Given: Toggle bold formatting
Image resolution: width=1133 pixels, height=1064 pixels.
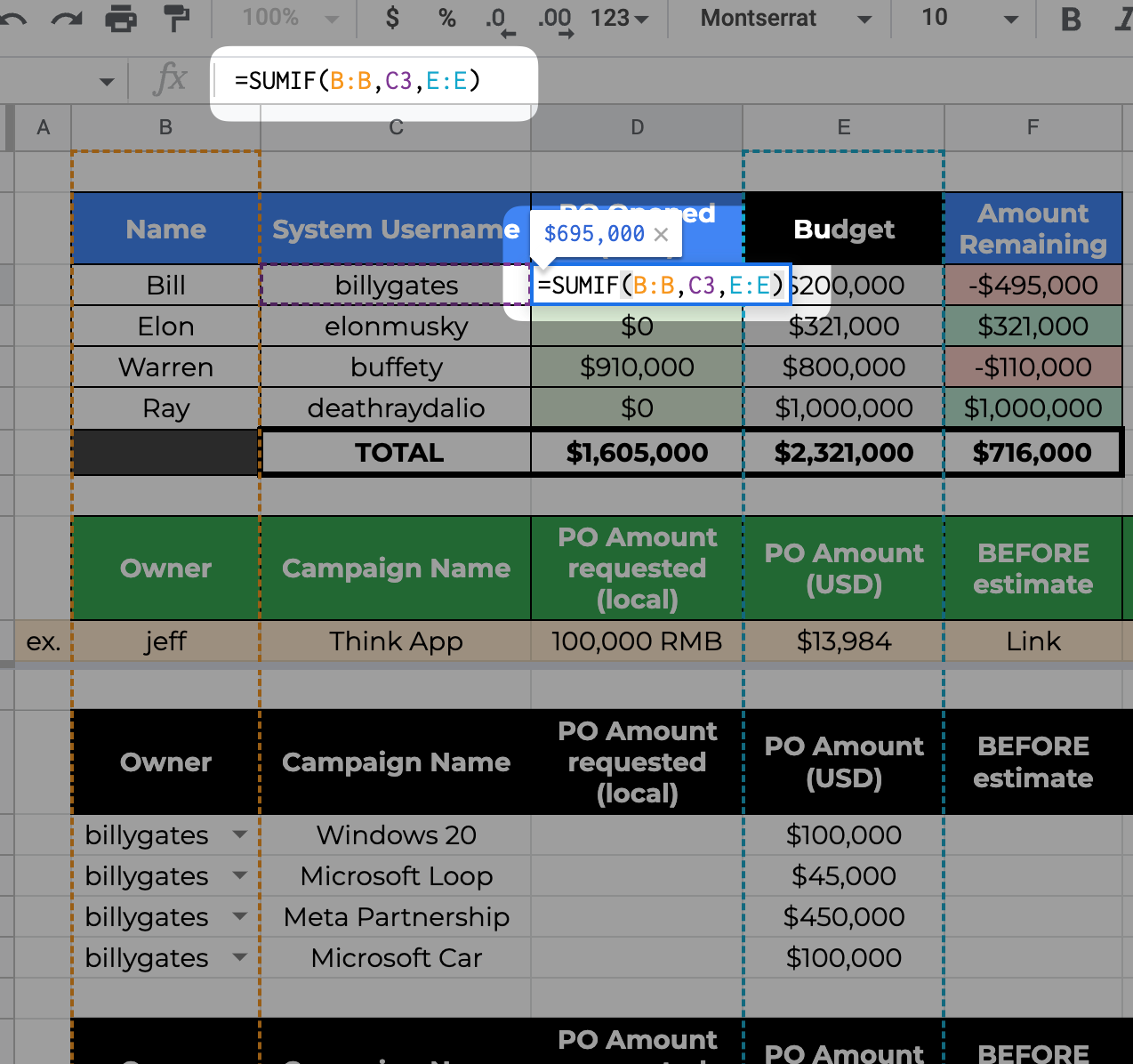Looking at the screenshot, I should click(1072, 19).
